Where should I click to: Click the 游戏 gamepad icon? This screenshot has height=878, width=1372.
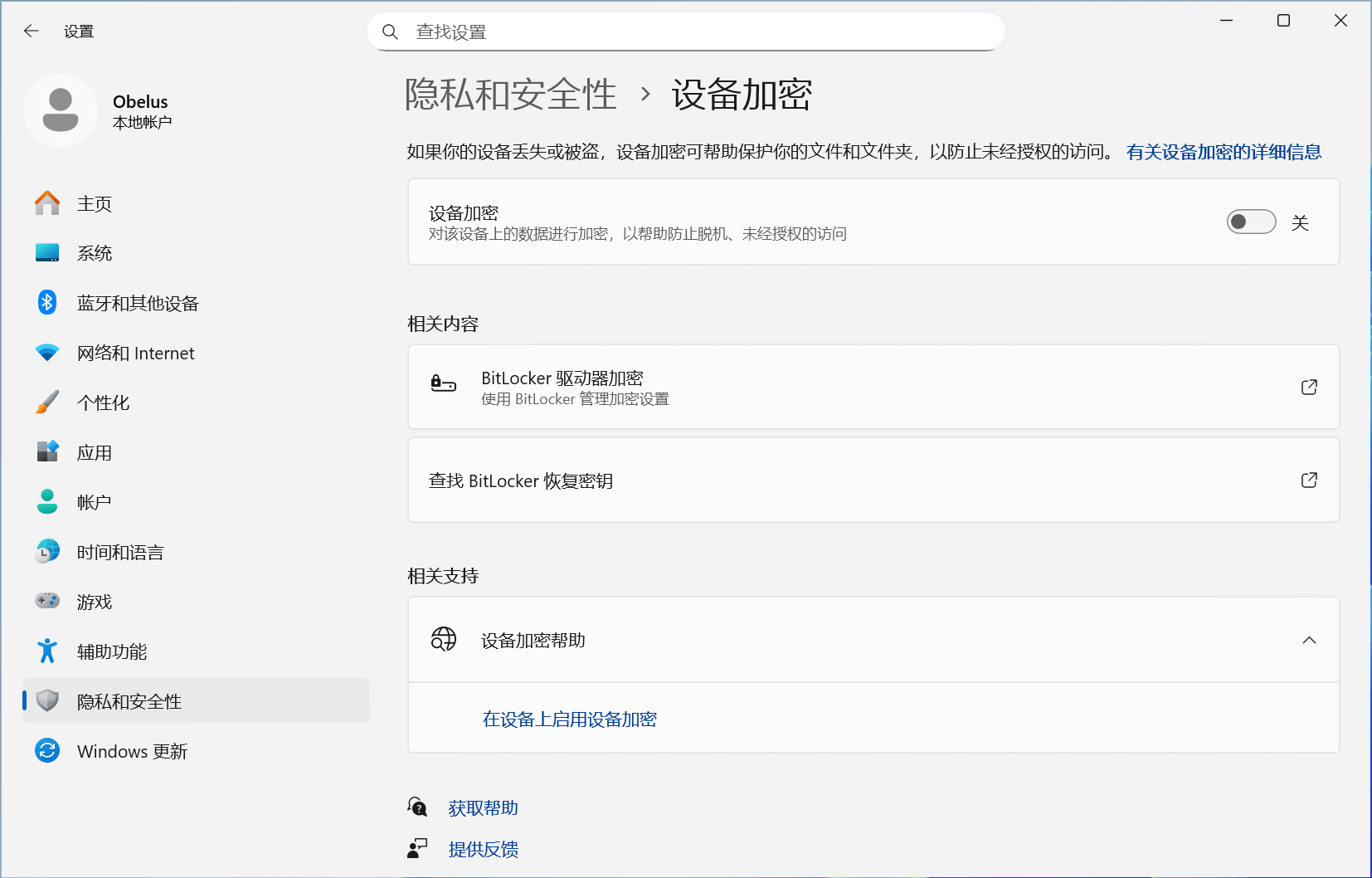click(47, 601)
